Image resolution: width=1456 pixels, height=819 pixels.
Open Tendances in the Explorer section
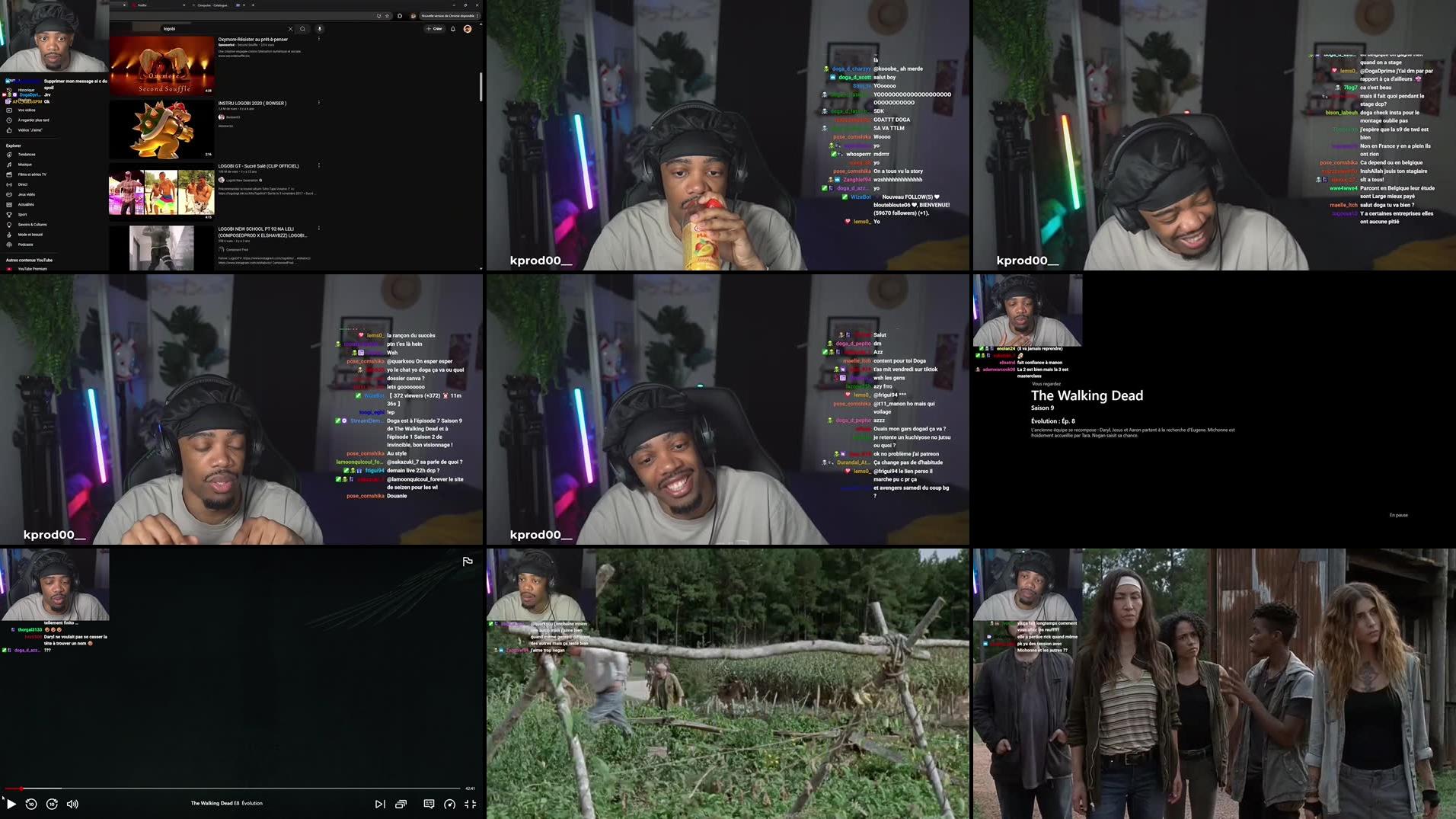click(x=27, y=154)
